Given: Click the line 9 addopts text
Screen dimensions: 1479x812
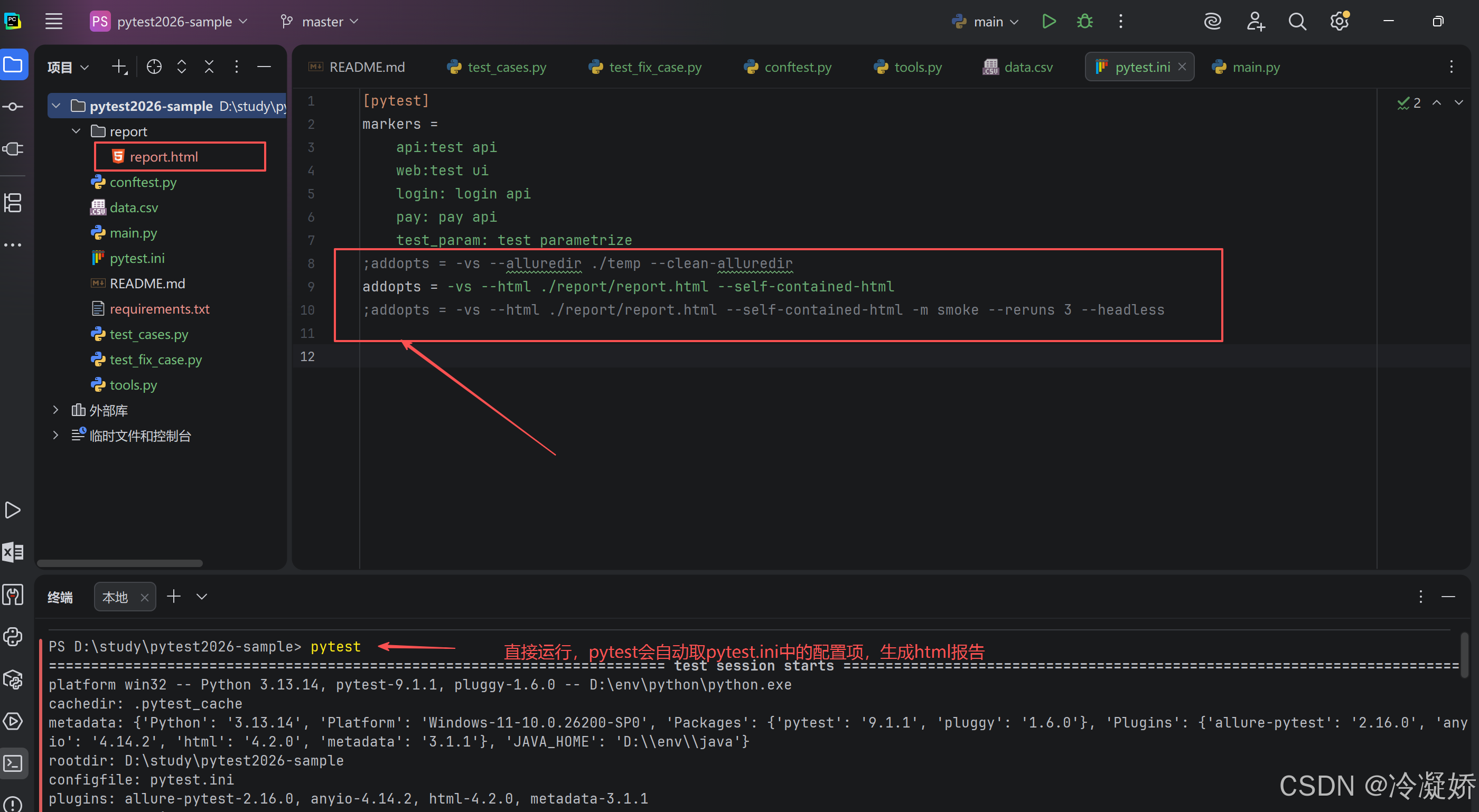Looking at the screenshot, I should click(x=628, y=286).
